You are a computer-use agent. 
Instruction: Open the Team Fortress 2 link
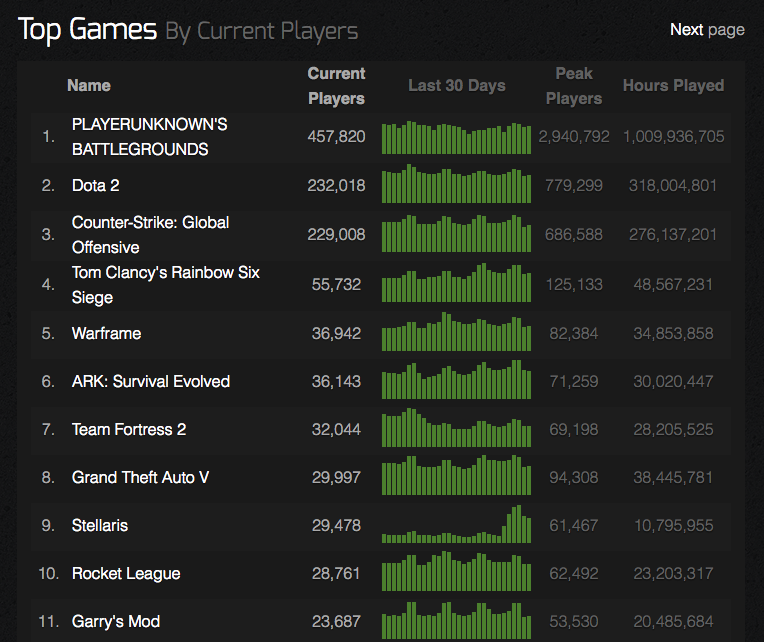click(129, 430)
